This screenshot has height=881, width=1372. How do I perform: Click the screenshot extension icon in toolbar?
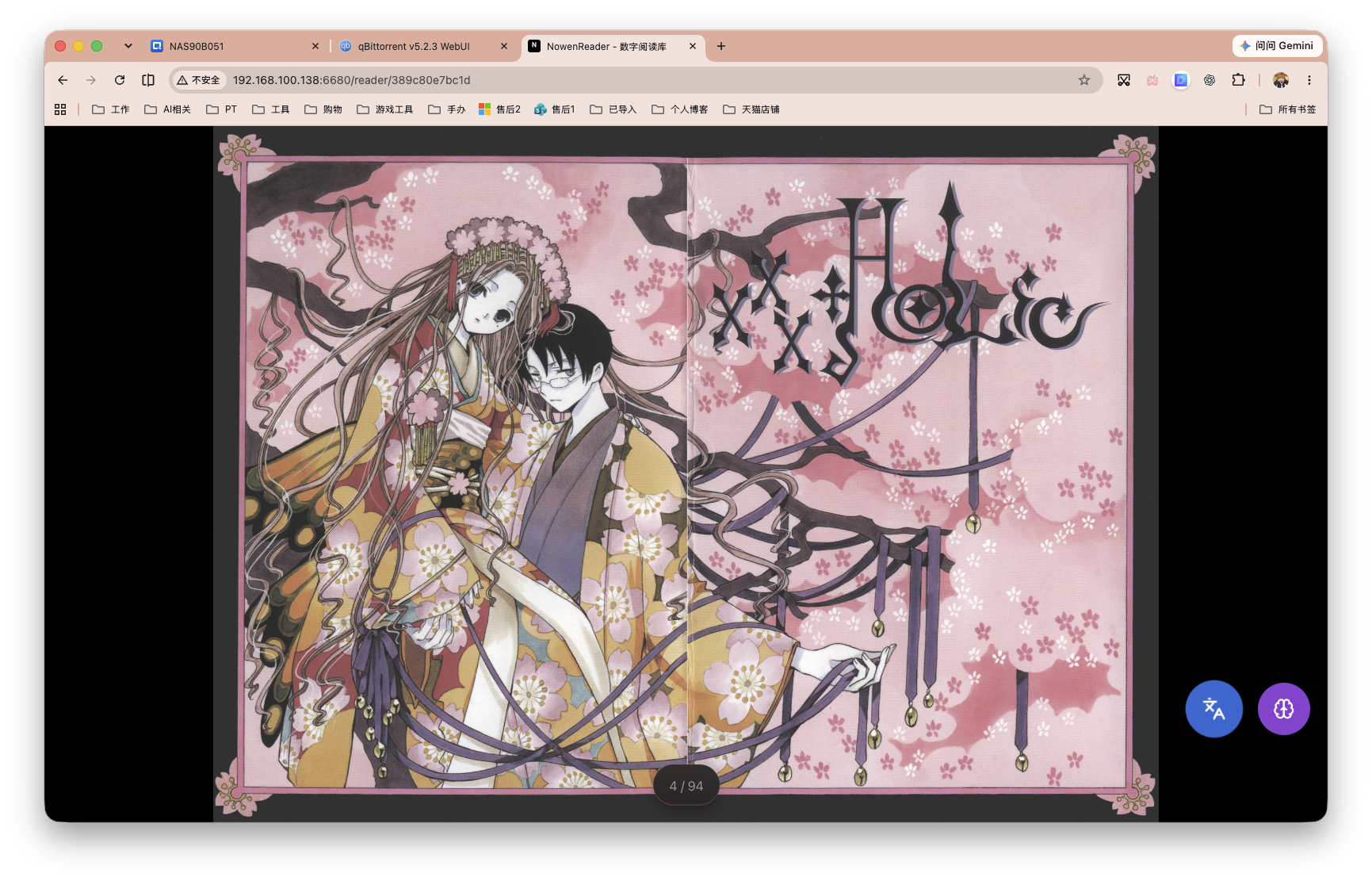[x=1124, y=80]
